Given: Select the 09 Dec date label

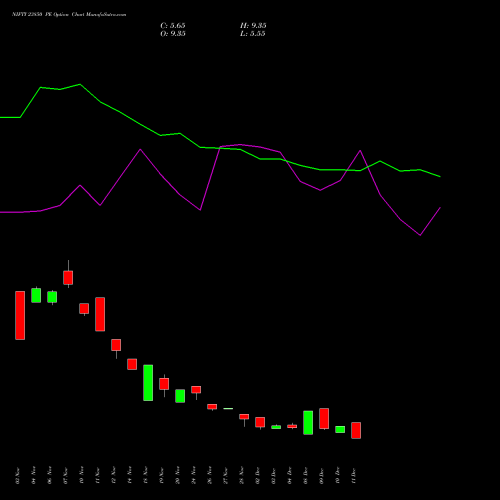Looking at the screenshot, I should (321, 476).
